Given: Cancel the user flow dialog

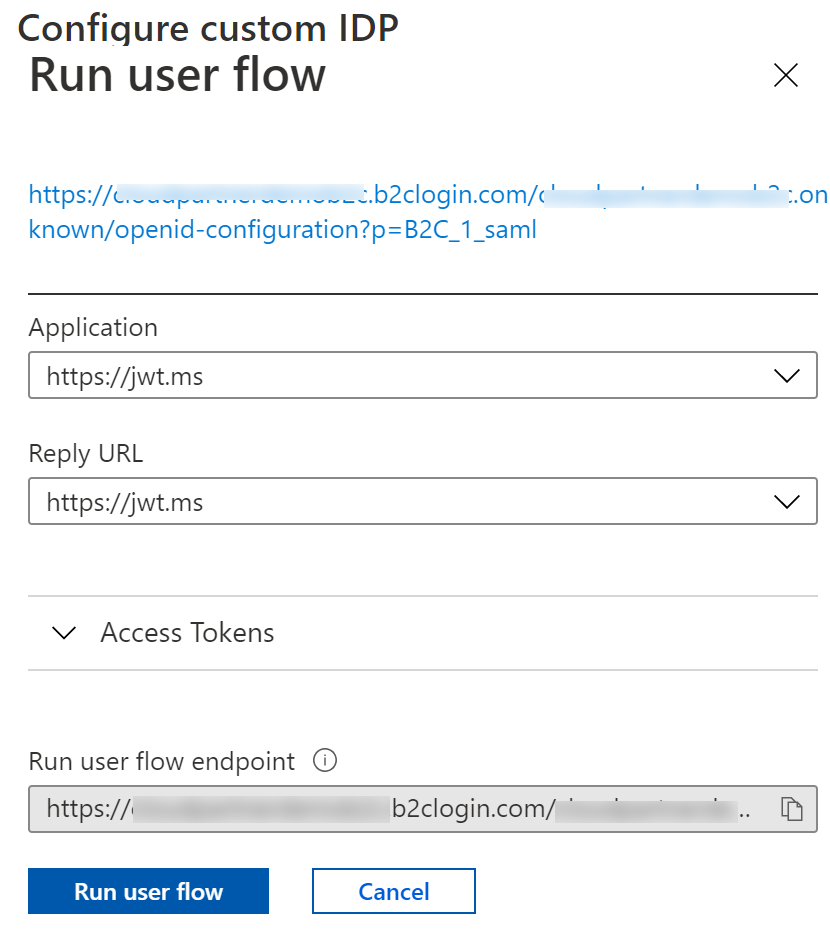Looking at the screenshot, I should point(393,891).
